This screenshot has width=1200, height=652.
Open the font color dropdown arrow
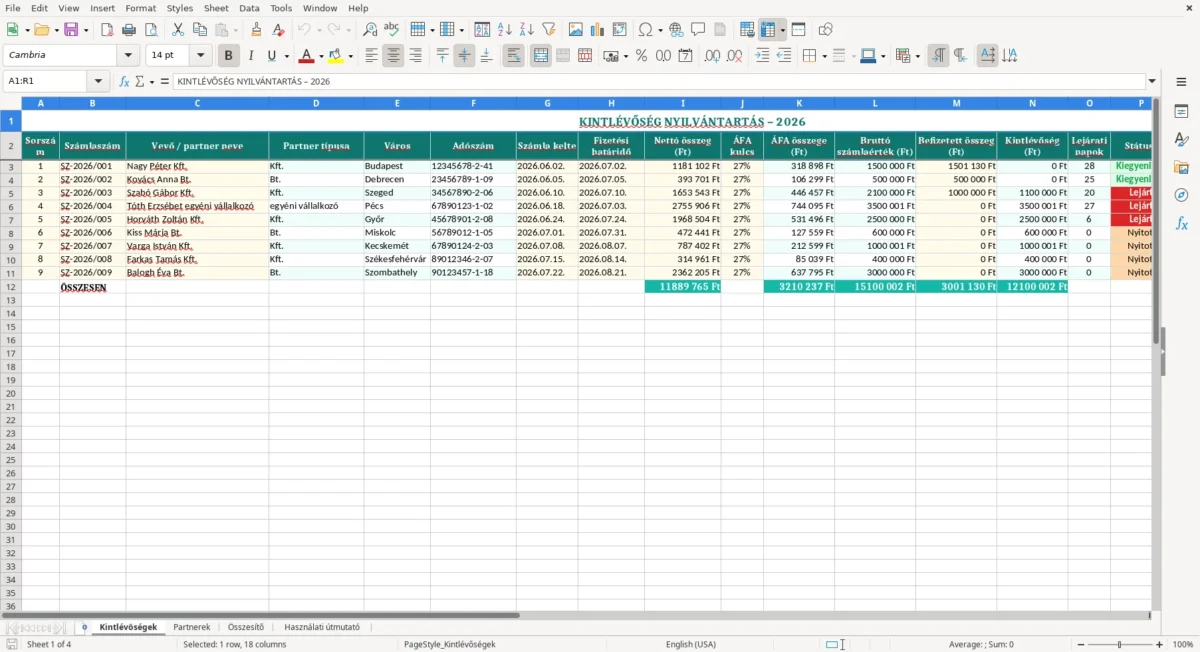pos(321,56)
